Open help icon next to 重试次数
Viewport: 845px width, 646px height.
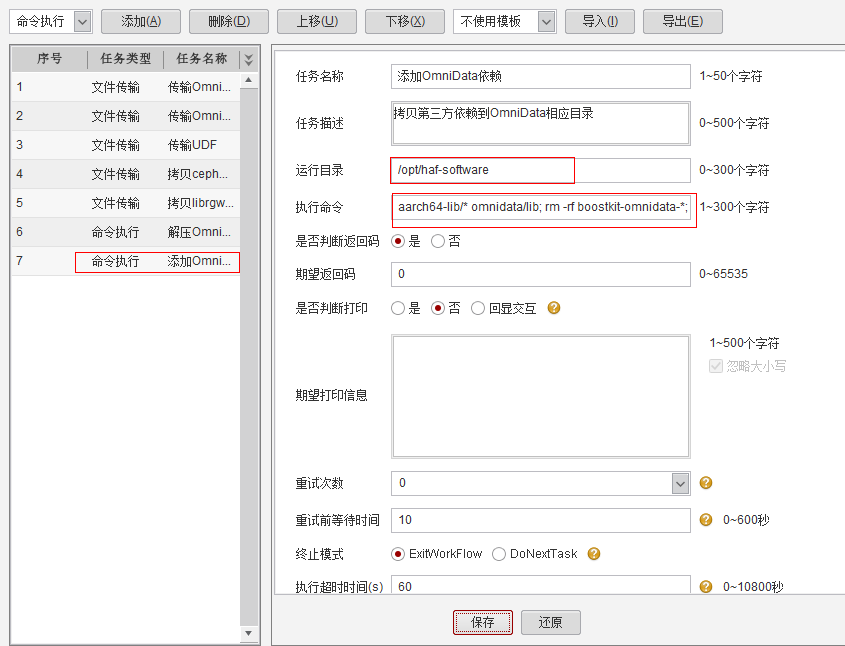705,483
